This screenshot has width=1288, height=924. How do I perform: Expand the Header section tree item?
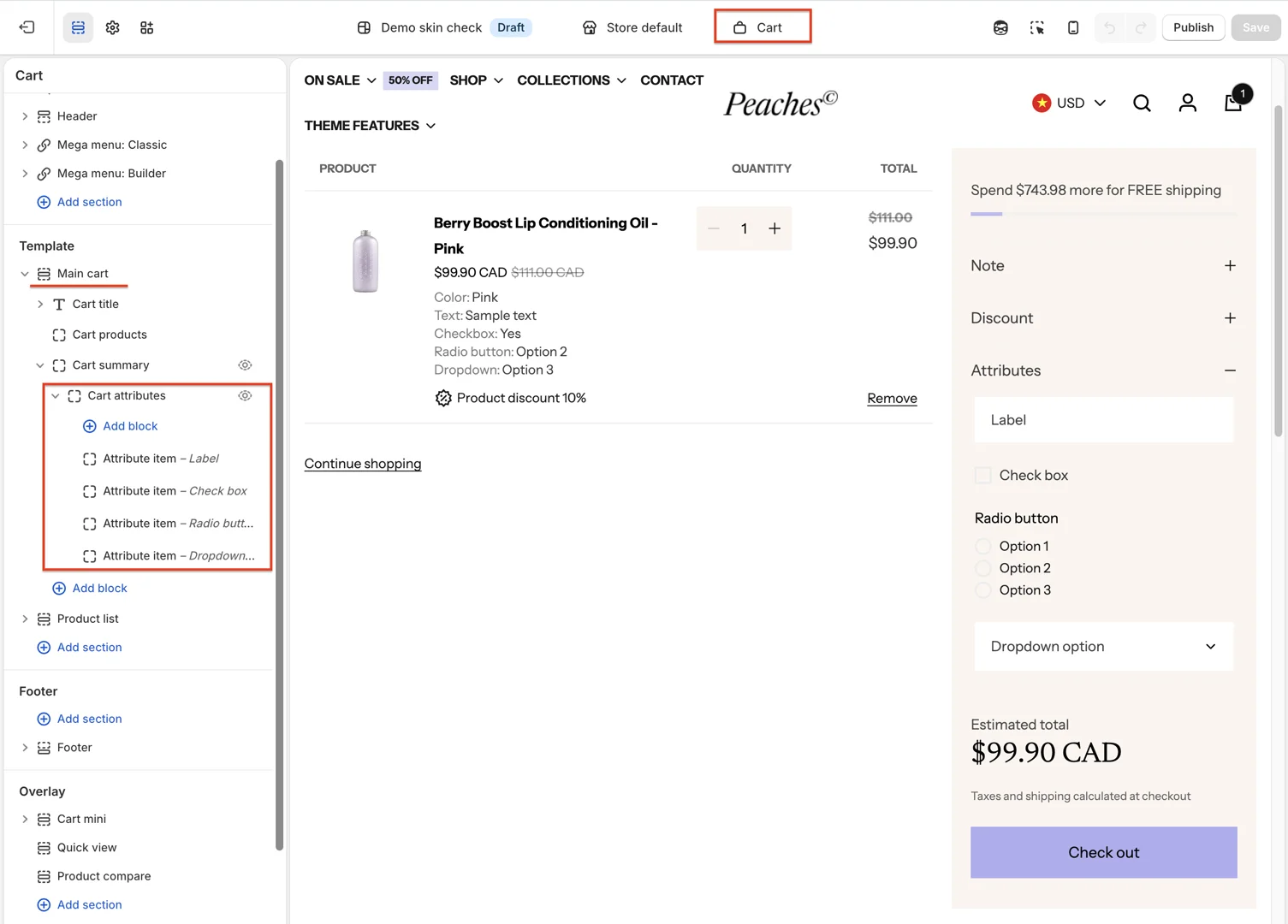click(25, 116)
